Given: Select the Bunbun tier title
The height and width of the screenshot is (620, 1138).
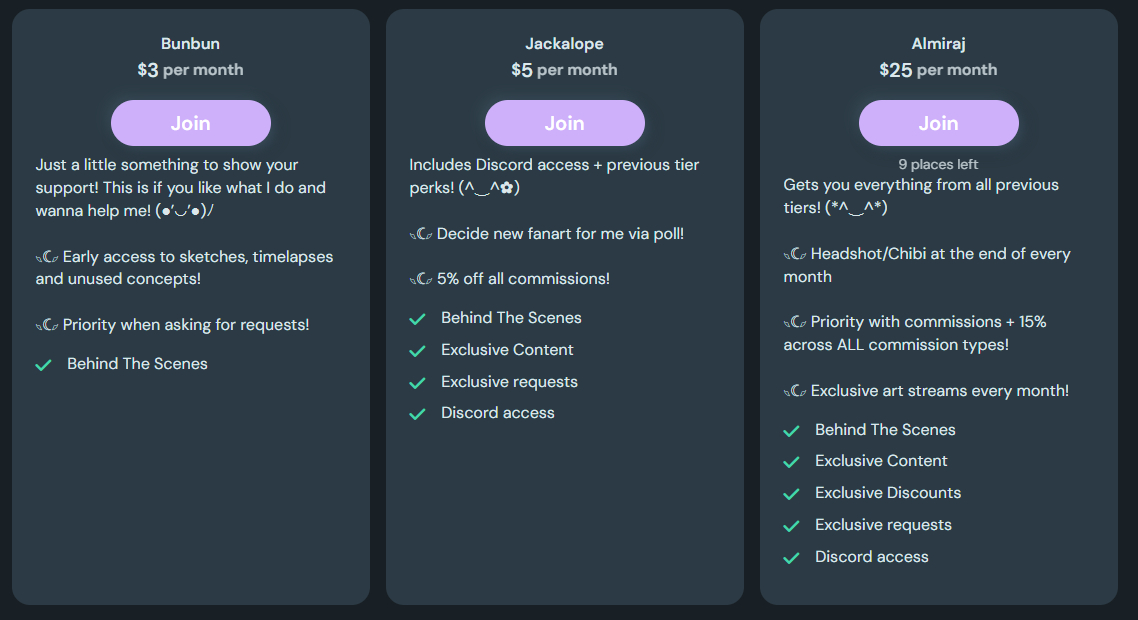Looking at the screenshot, I should click(x=190, y=43).
